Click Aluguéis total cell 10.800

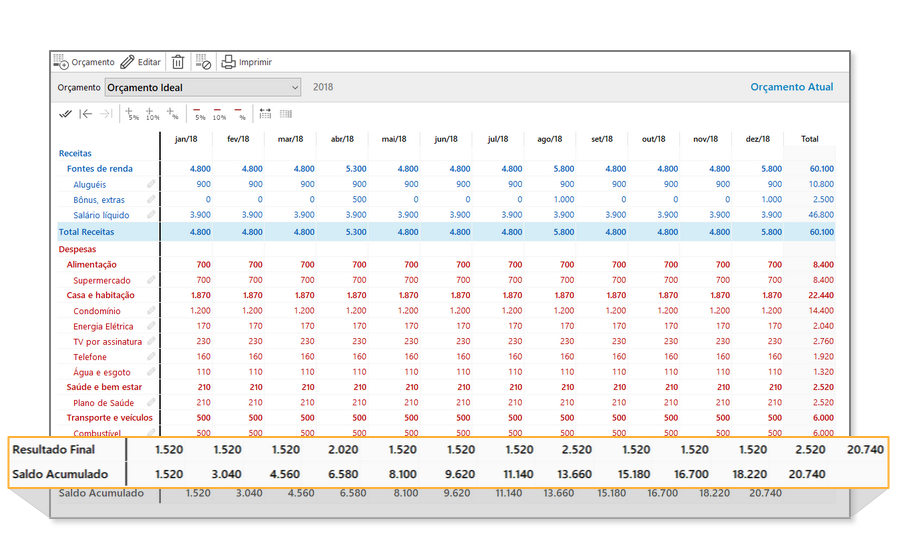tap(821, 184)
